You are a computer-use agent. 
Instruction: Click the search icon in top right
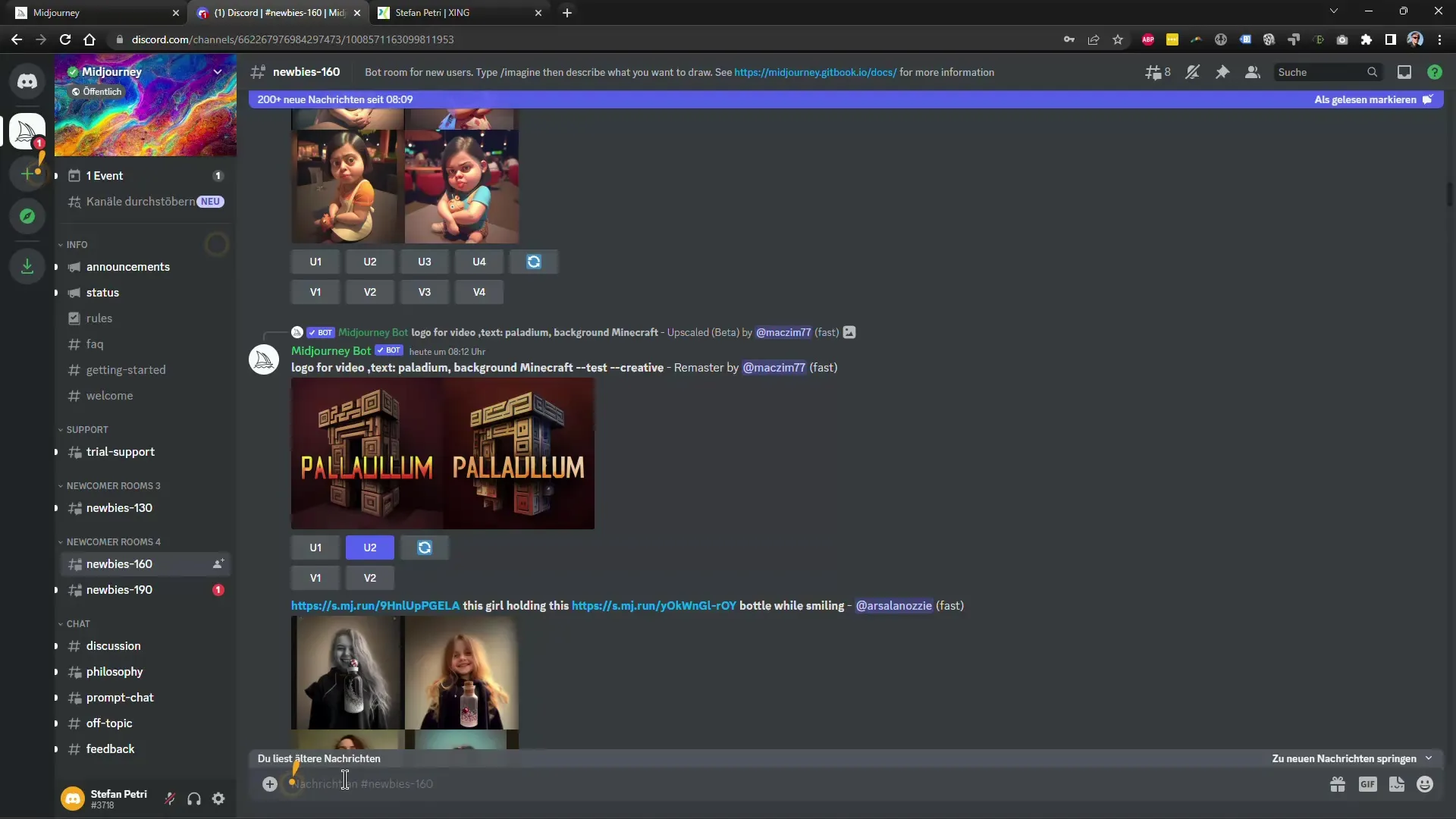pos(1372,72)
